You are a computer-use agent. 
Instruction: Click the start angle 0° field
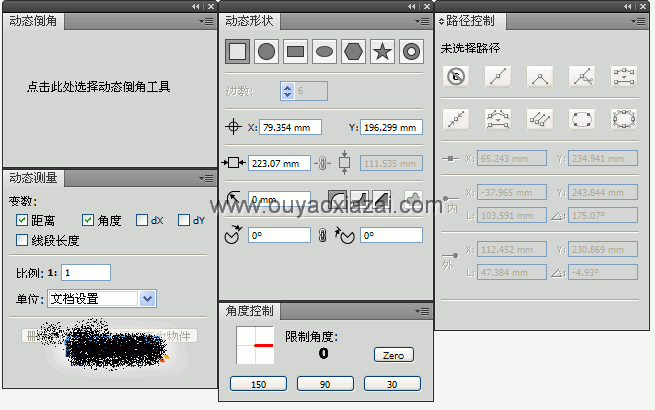(x=279, y=235)
